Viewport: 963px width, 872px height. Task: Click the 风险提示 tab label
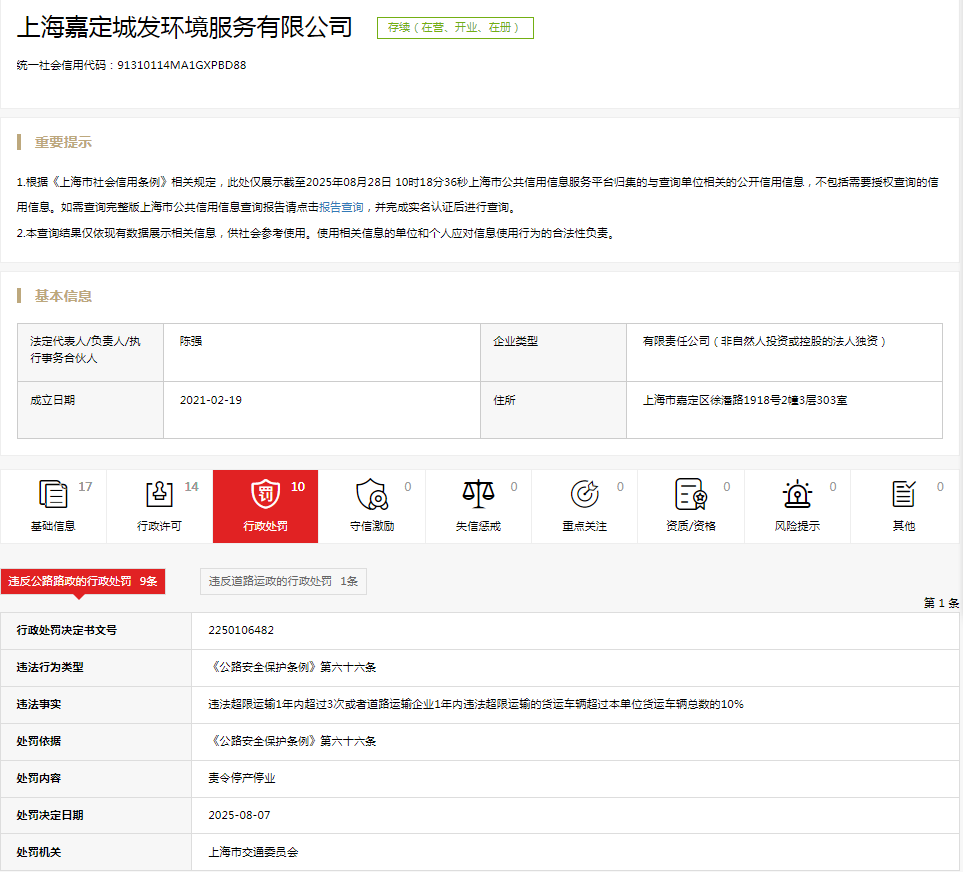(x=797, y=526)
